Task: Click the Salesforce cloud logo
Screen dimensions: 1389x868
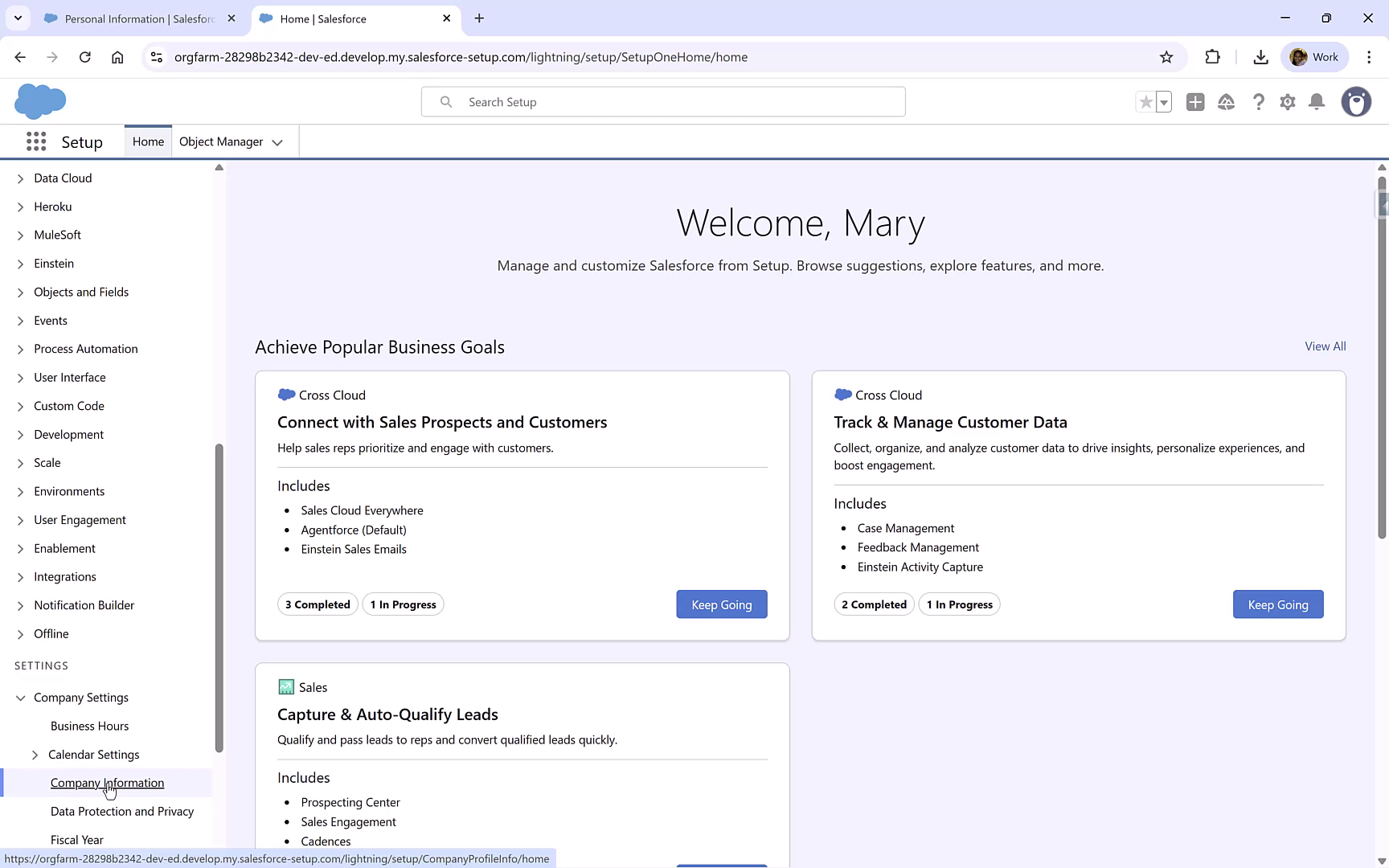Action: click(40, 101)
